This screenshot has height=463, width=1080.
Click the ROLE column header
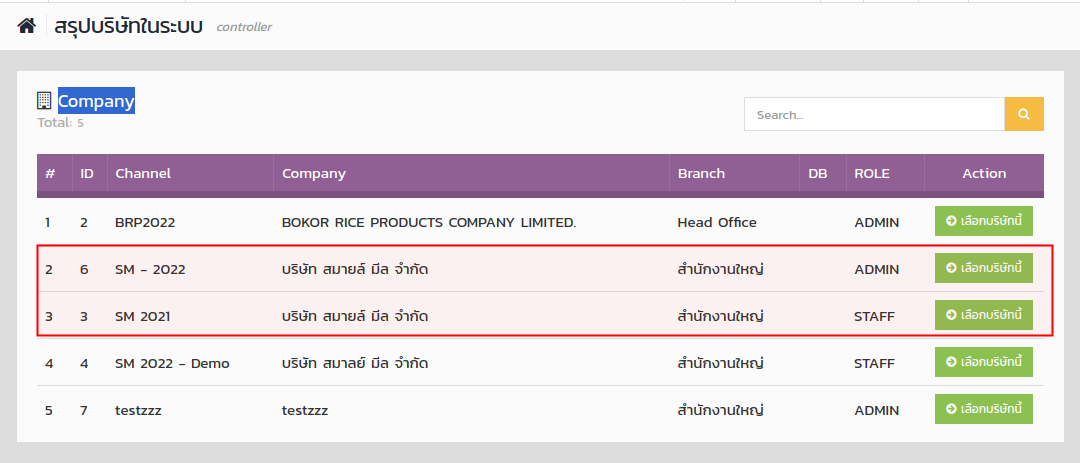pyautogui.click(x=872, y=174)
